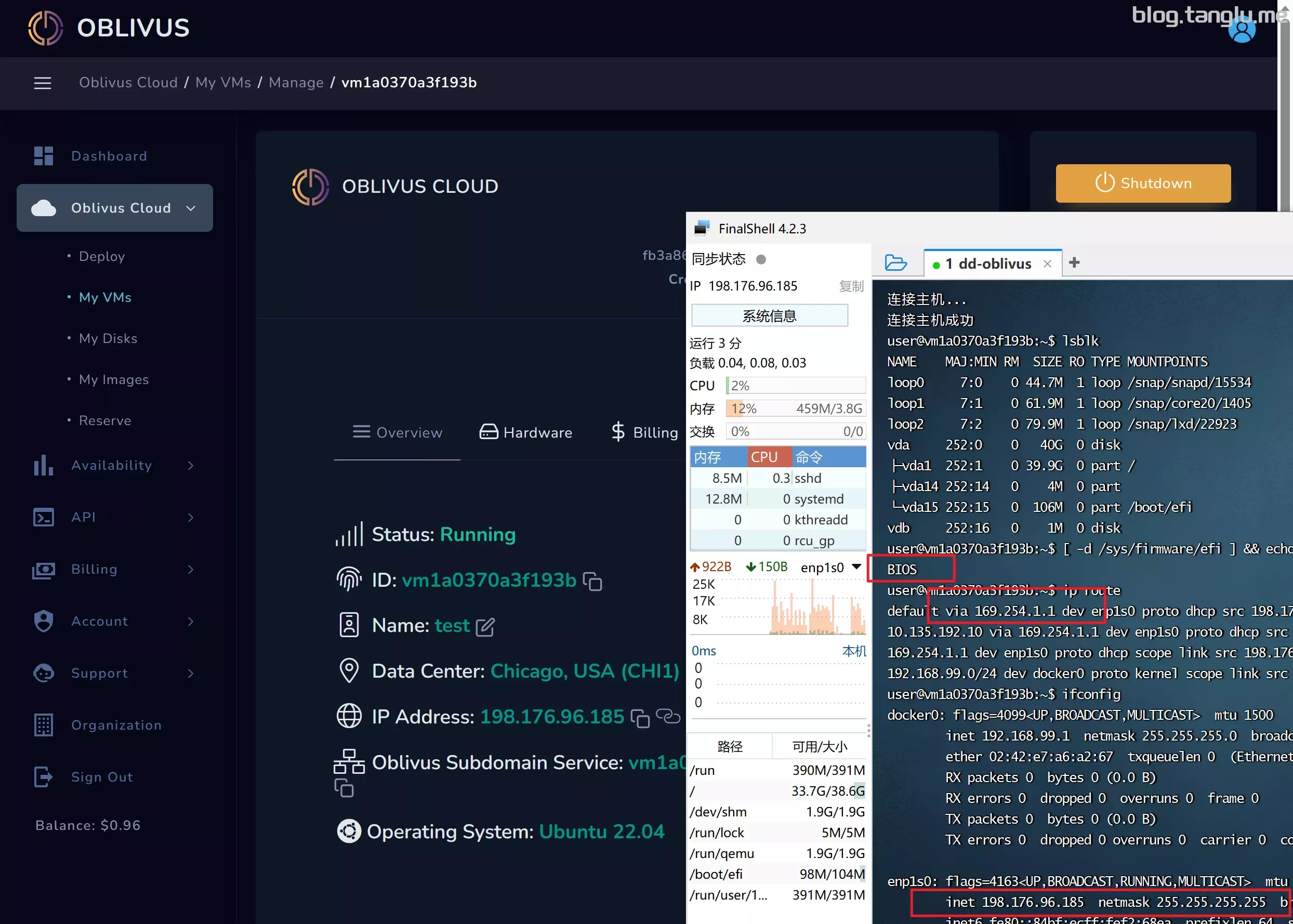Click the 路径 column header
Image resolution: width=1293 pixels, height=924 pixels.
(730, 746)
